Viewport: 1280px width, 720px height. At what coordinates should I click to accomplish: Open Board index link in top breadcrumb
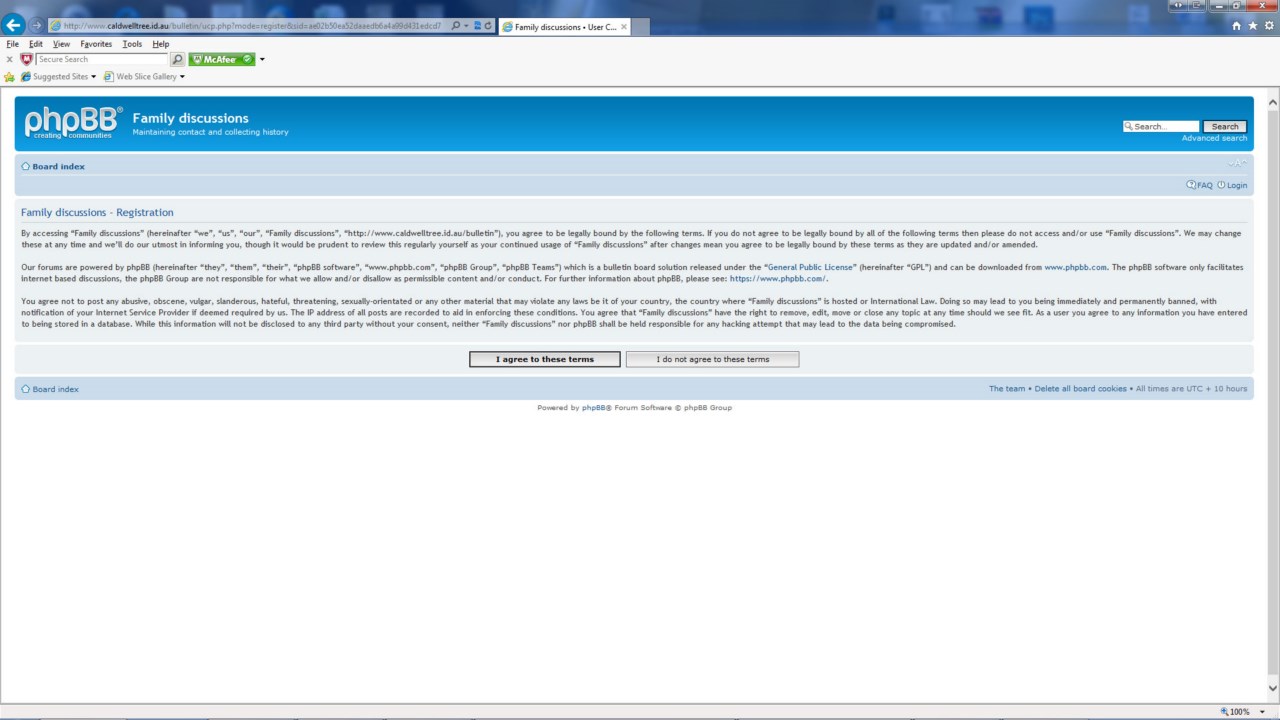tap(58, 167)
